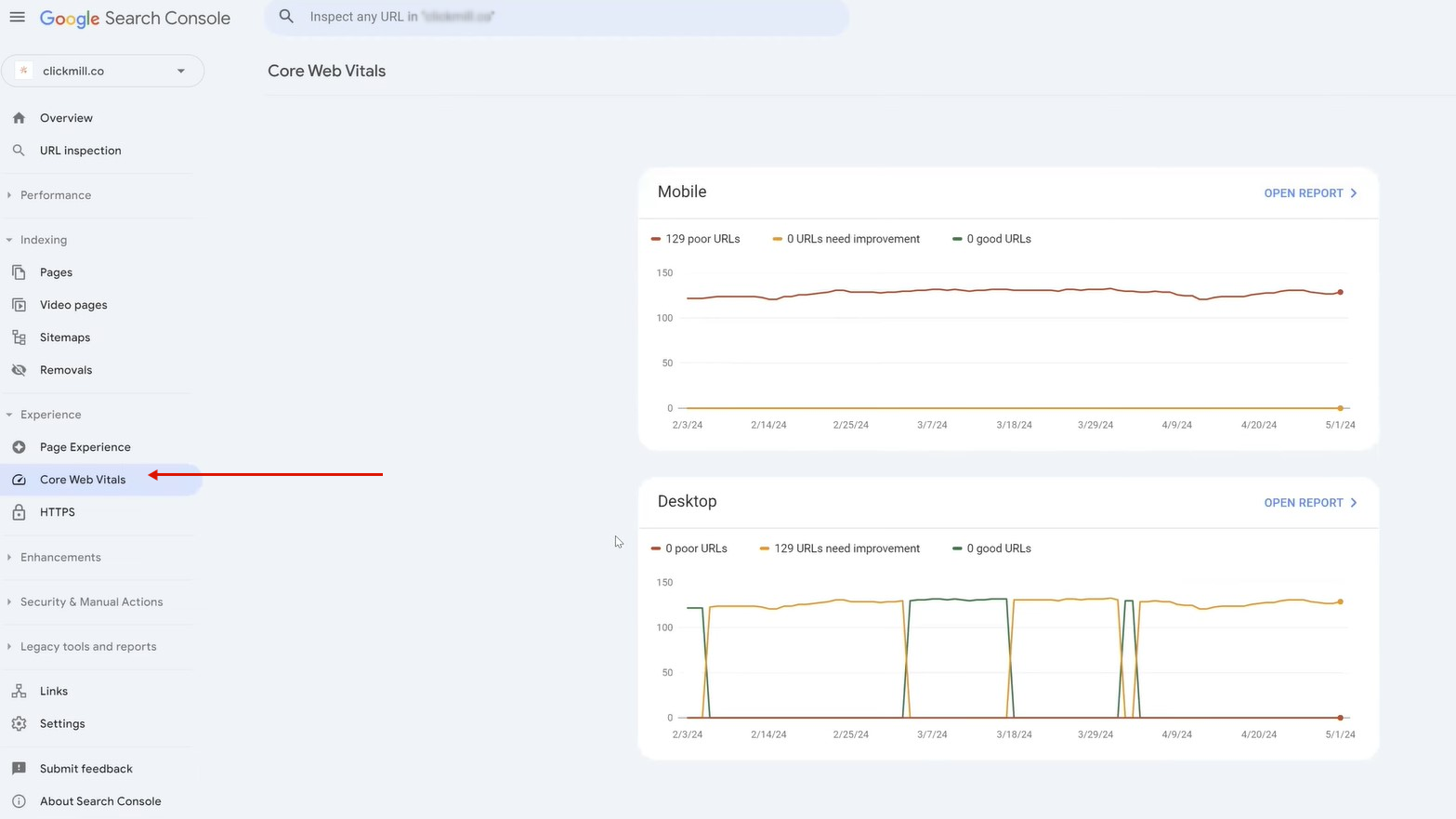Open the Desktop report

pyautogui.click(x=1309, y=503)
